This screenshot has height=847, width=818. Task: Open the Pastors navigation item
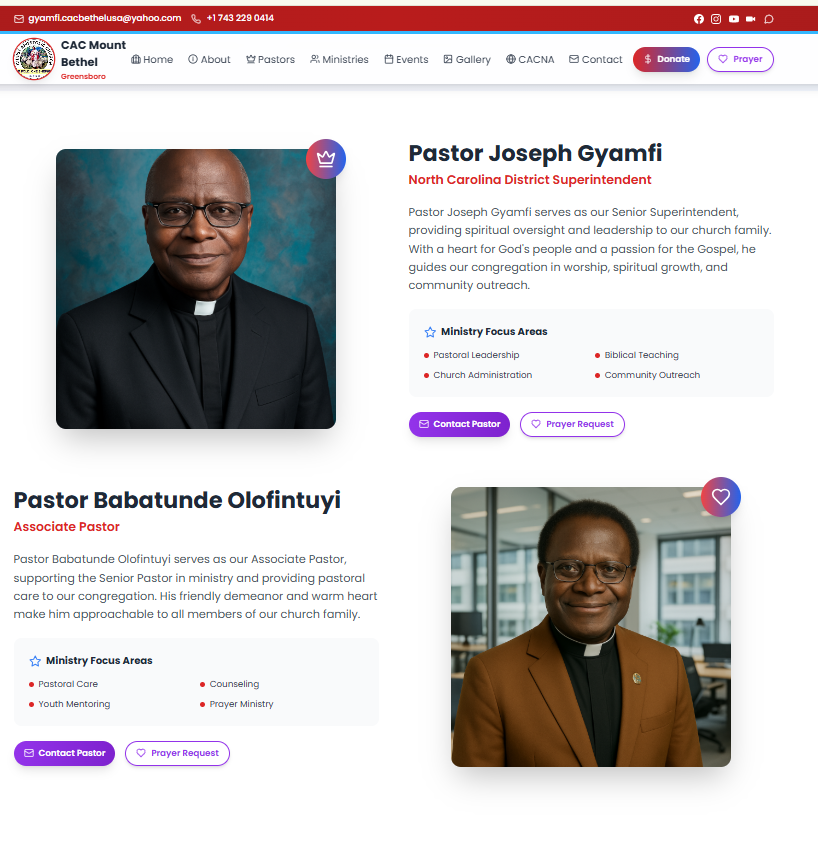click(x=270, y=59)
